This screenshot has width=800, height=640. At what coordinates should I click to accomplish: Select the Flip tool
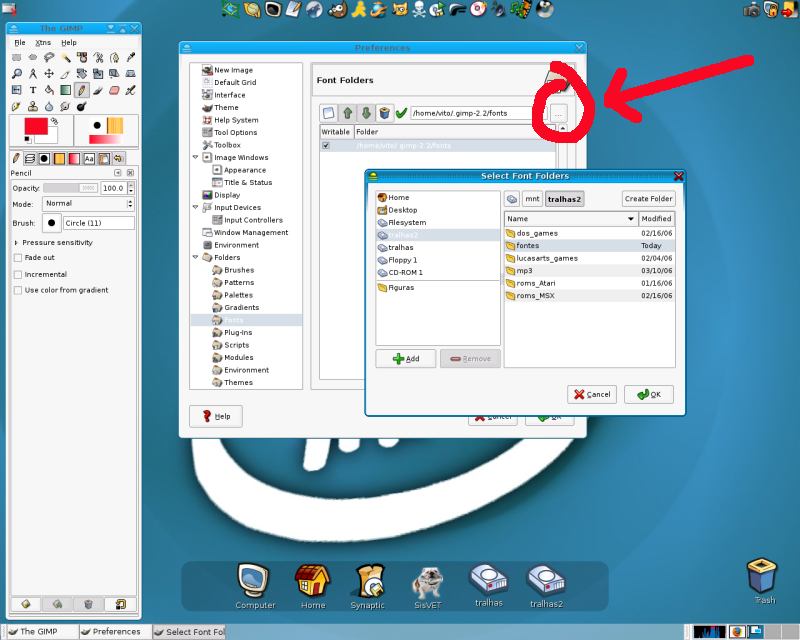coord(16,90)
